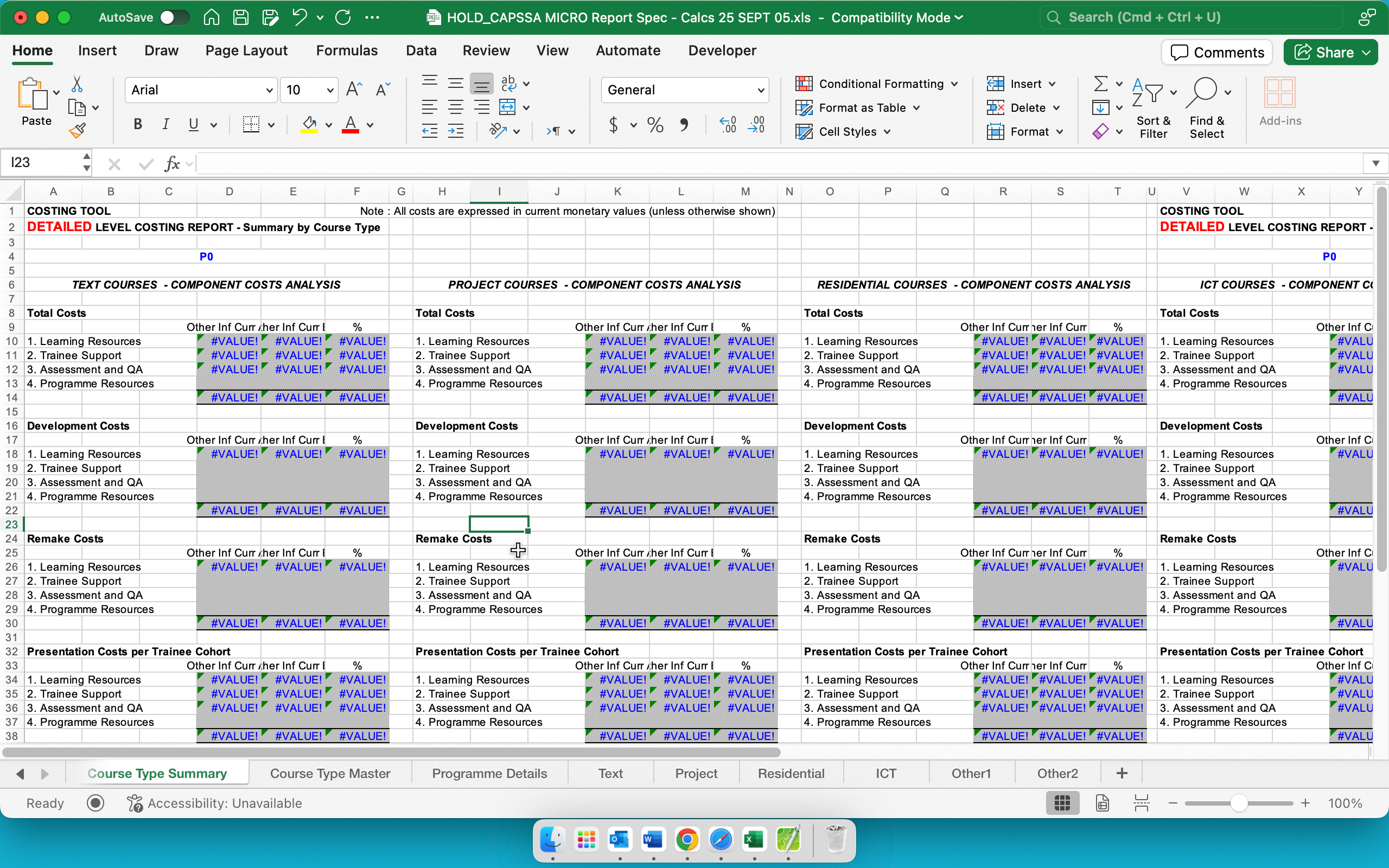This screenshot has height=868, width=1389.
Task: Click the Merge & Center icon
Action: coord(507,107)
